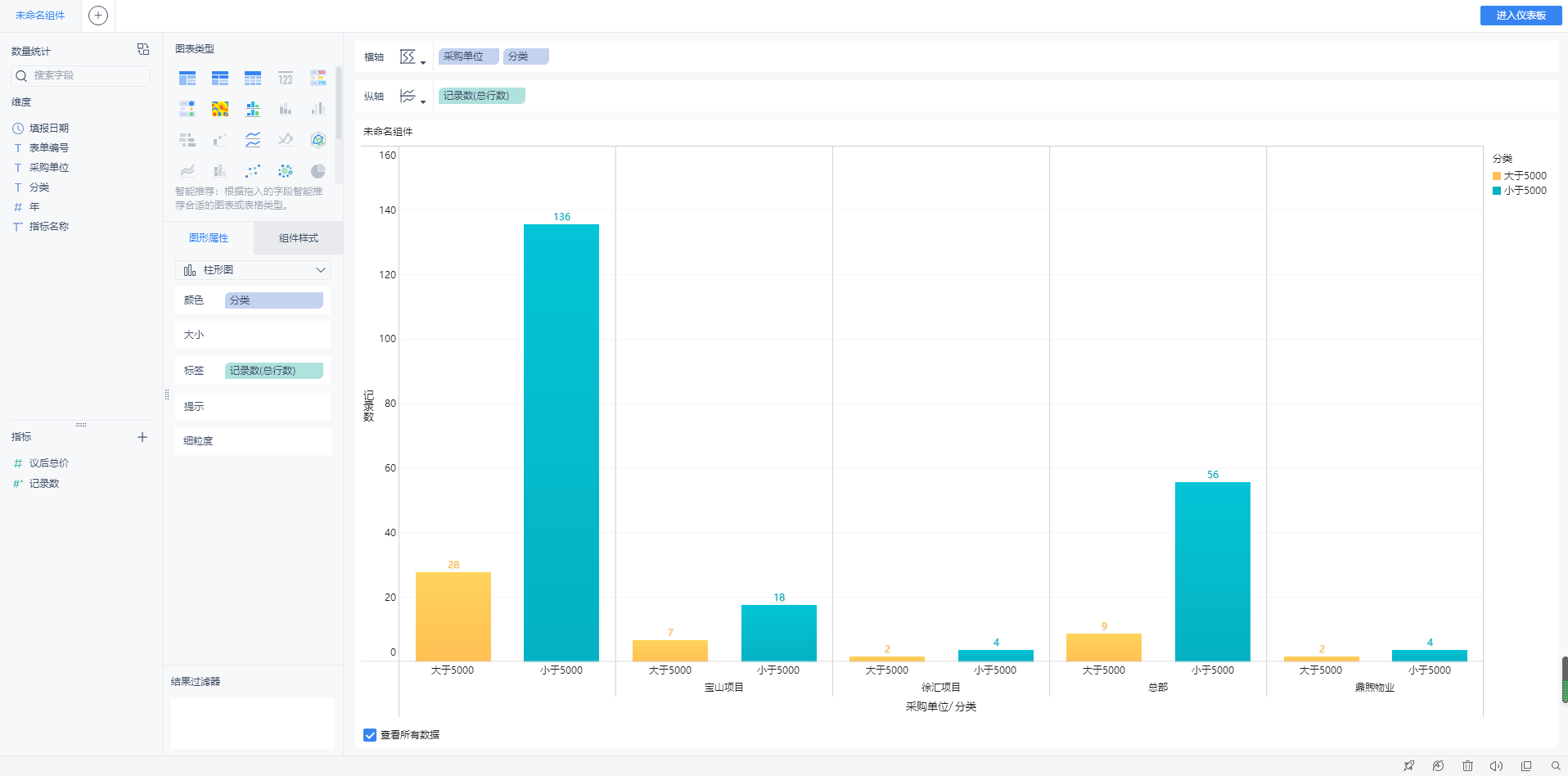Choose the radar chart type icon
Image resolution: width=1568 pixels, height=776 pixels.
[318, 140]
